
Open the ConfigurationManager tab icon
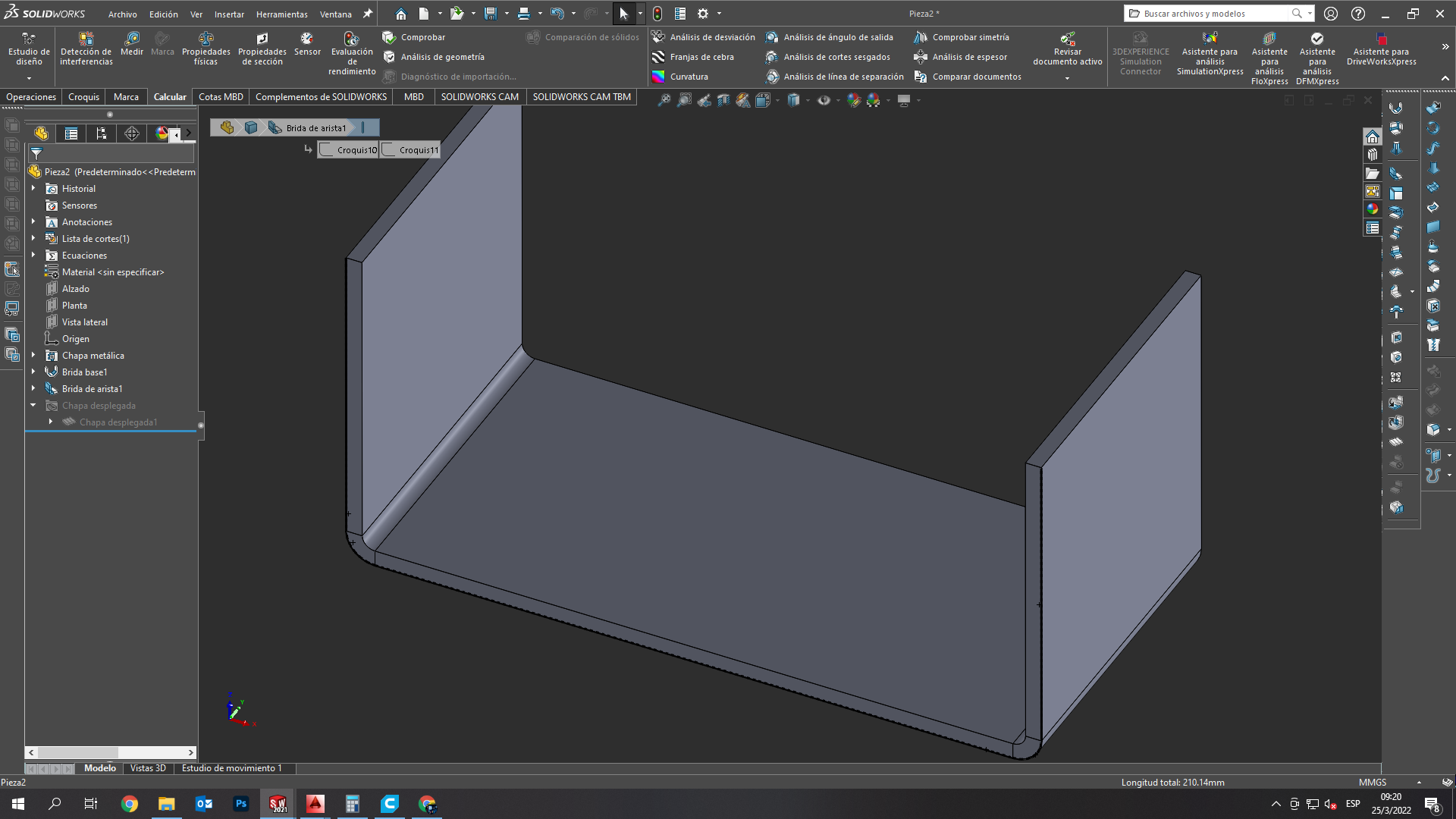pos(102,133)
